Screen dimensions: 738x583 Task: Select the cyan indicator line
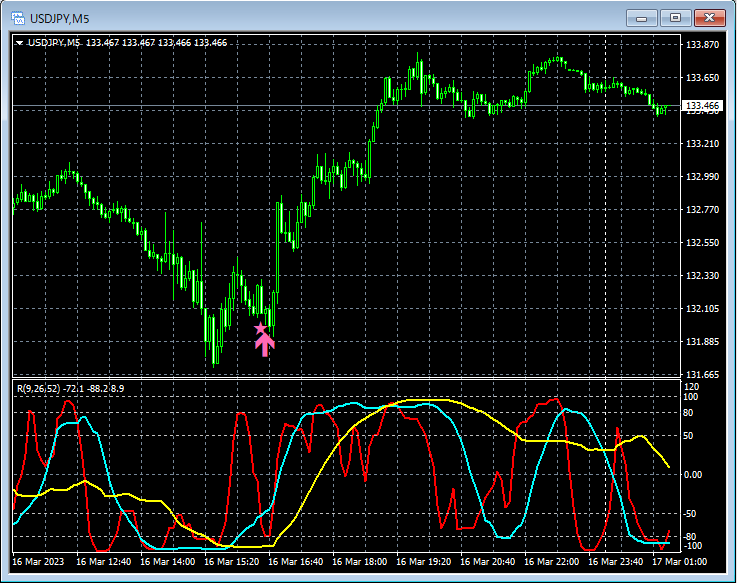pyautogui.click(x=471, y=471)
